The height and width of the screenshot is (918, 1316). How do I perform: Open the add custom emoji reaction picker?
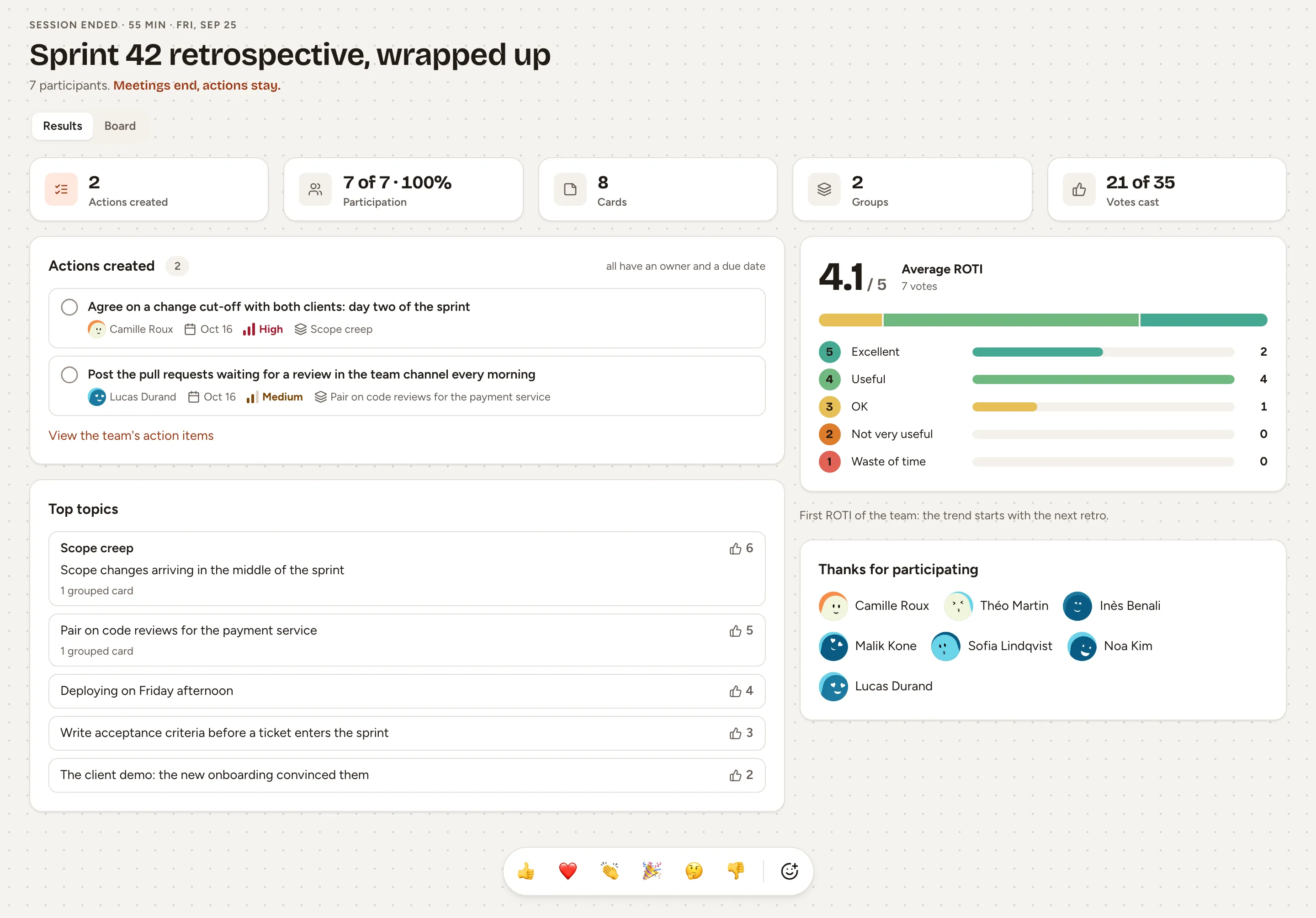pyautogui.click(x=789, y=871)
